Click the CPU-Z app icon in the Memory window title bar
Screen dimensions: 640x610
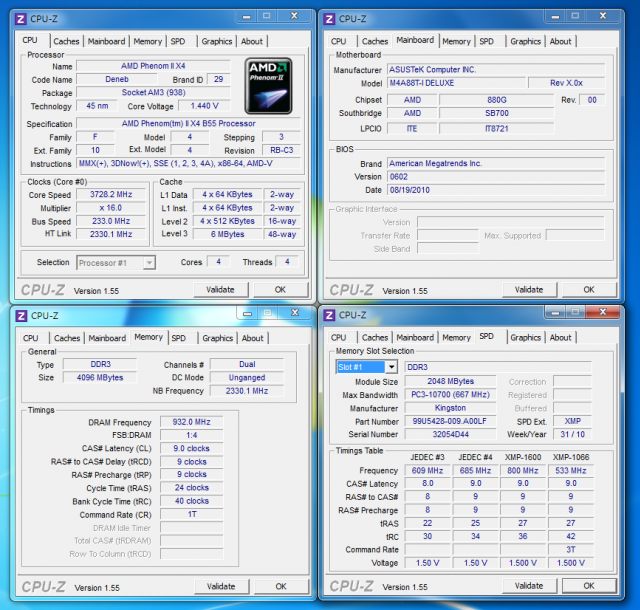click(x=21, y=316)
